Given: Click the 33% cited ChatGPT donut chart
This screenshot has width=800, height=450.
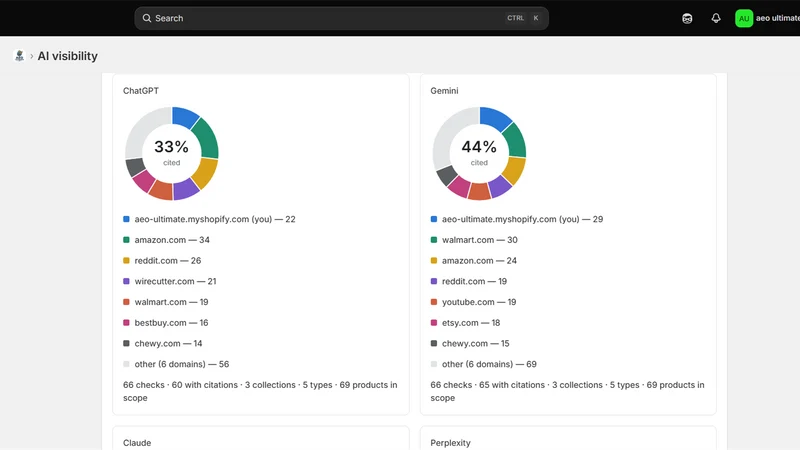Looking at the screenshot, I should click(x=172, y=153).
